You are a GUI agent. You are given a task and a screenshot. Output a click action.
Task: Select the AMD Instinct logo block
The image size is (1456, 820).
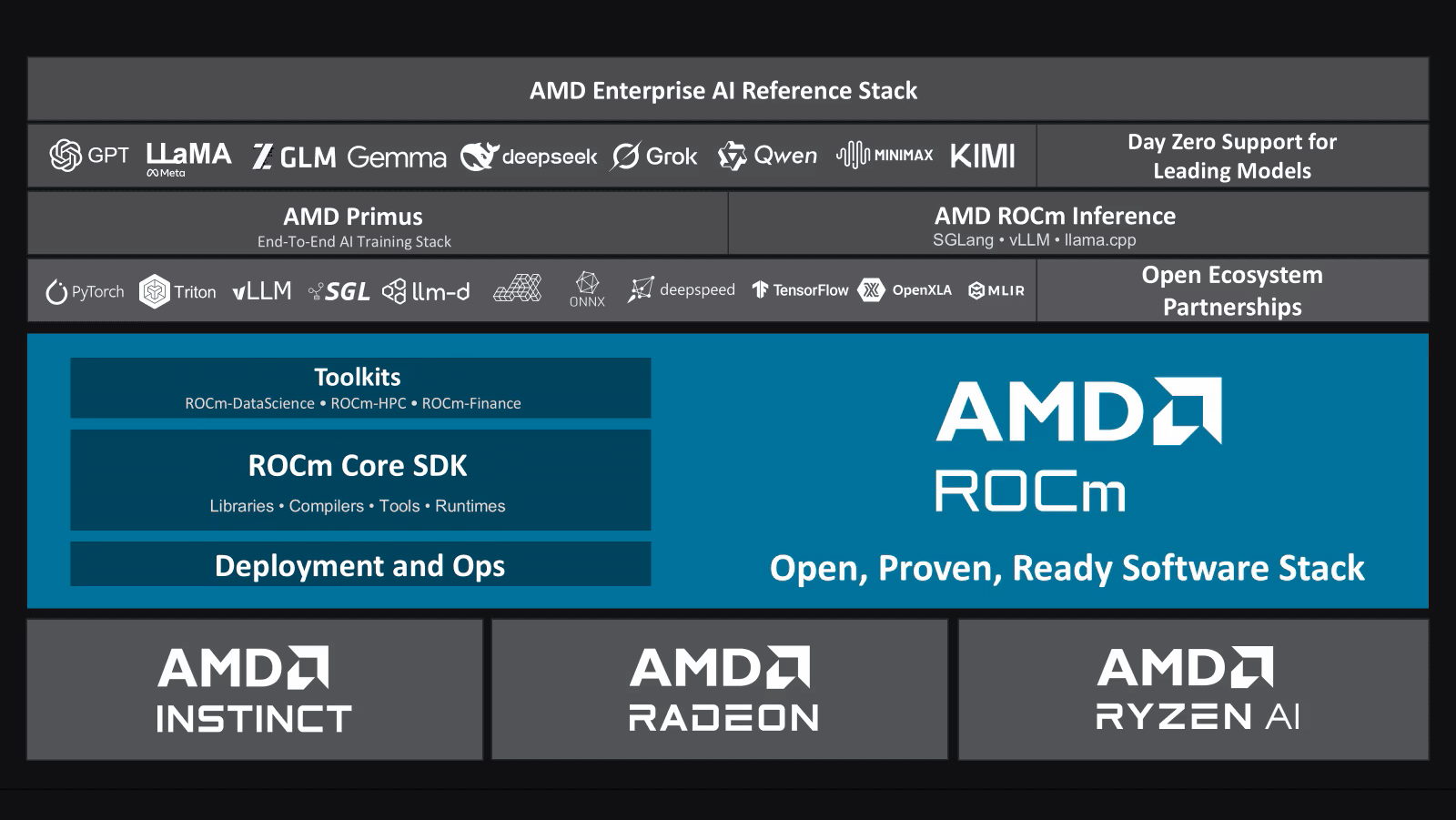254,690
